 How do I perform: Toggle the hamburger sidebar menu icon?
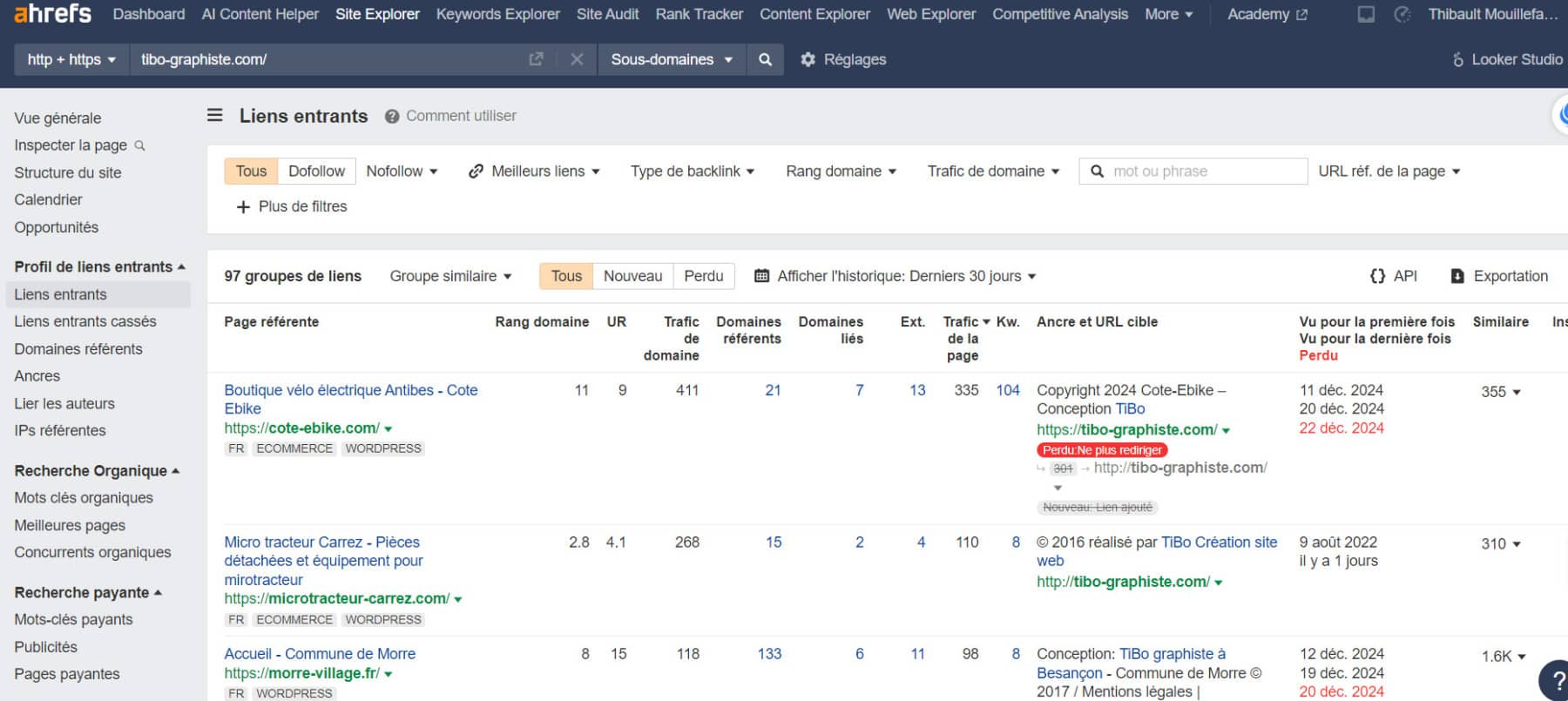pos(215,115)
